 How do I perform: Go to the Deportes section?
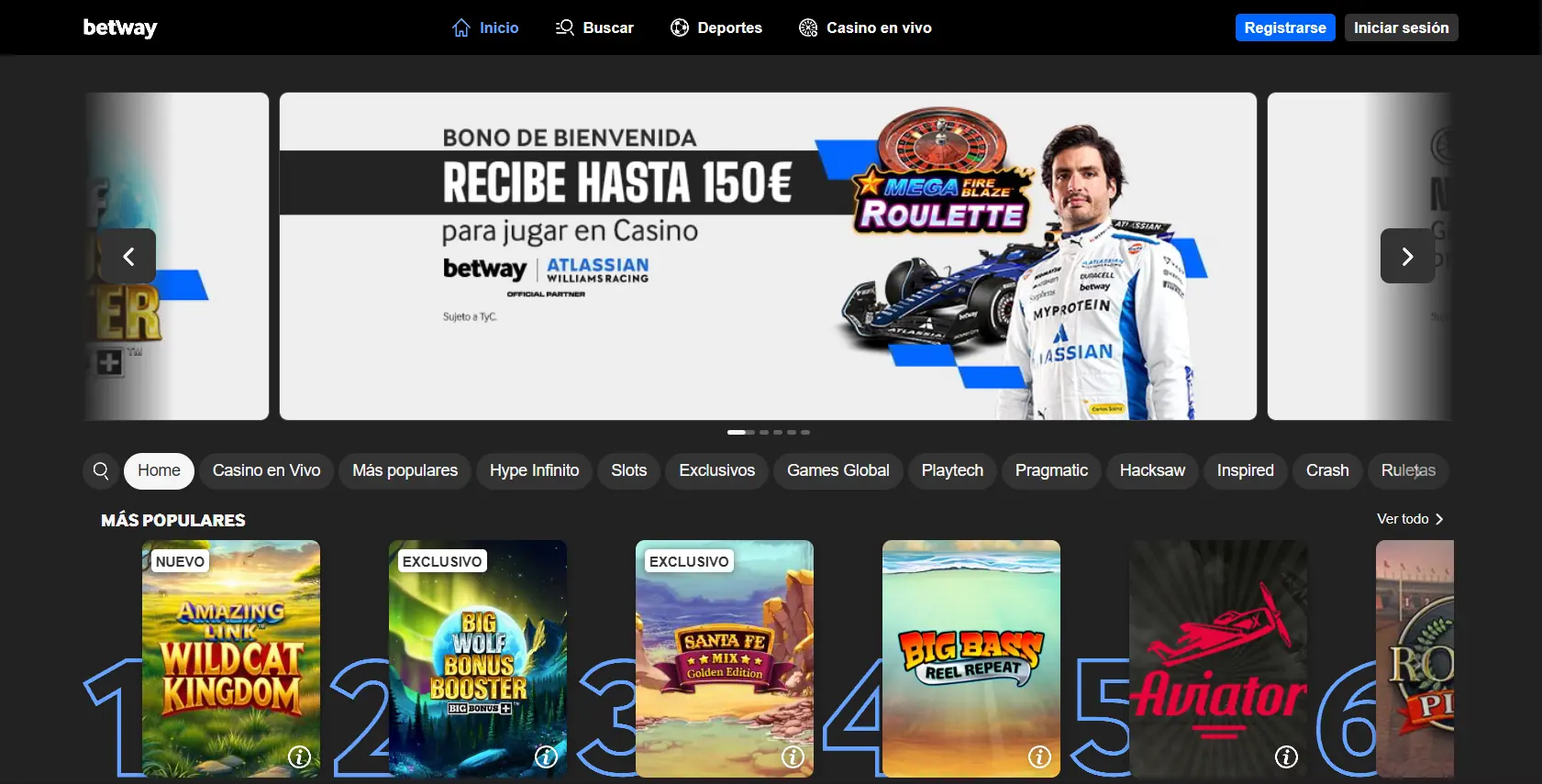click(x=716, y=28)
